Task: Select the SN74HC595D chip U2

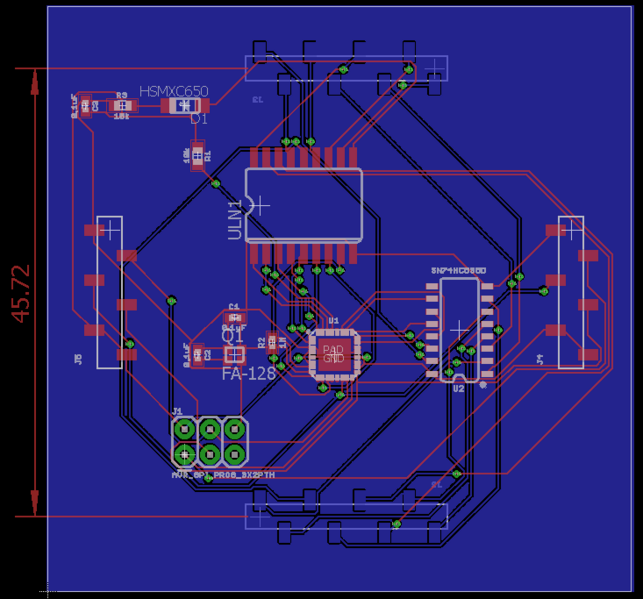Action: (458, 329)
